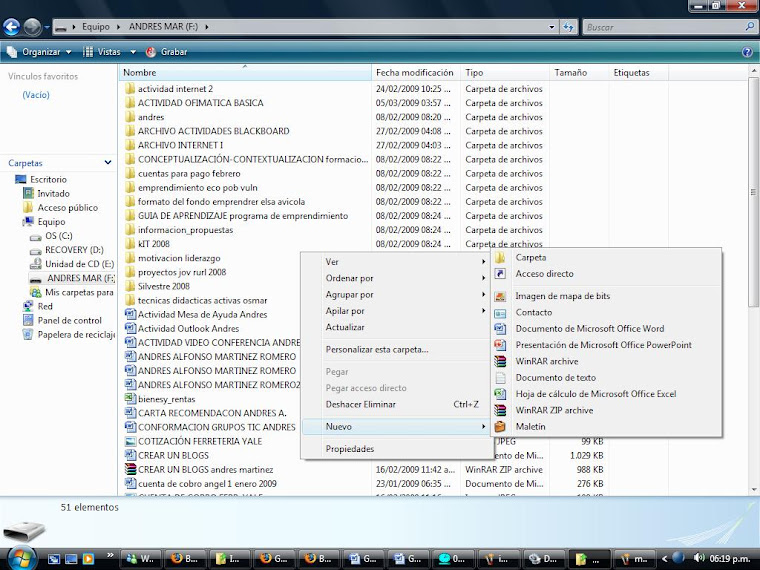Image resolution: width=760 pixels, height=570 pixels.
Task: Click the search magnifier icon
Action: pyautogui.click(x=749, y=27)
